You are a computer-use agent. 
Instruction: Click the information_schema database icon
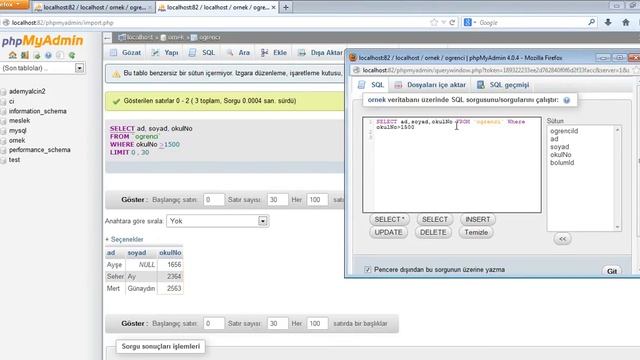[4, 111]
